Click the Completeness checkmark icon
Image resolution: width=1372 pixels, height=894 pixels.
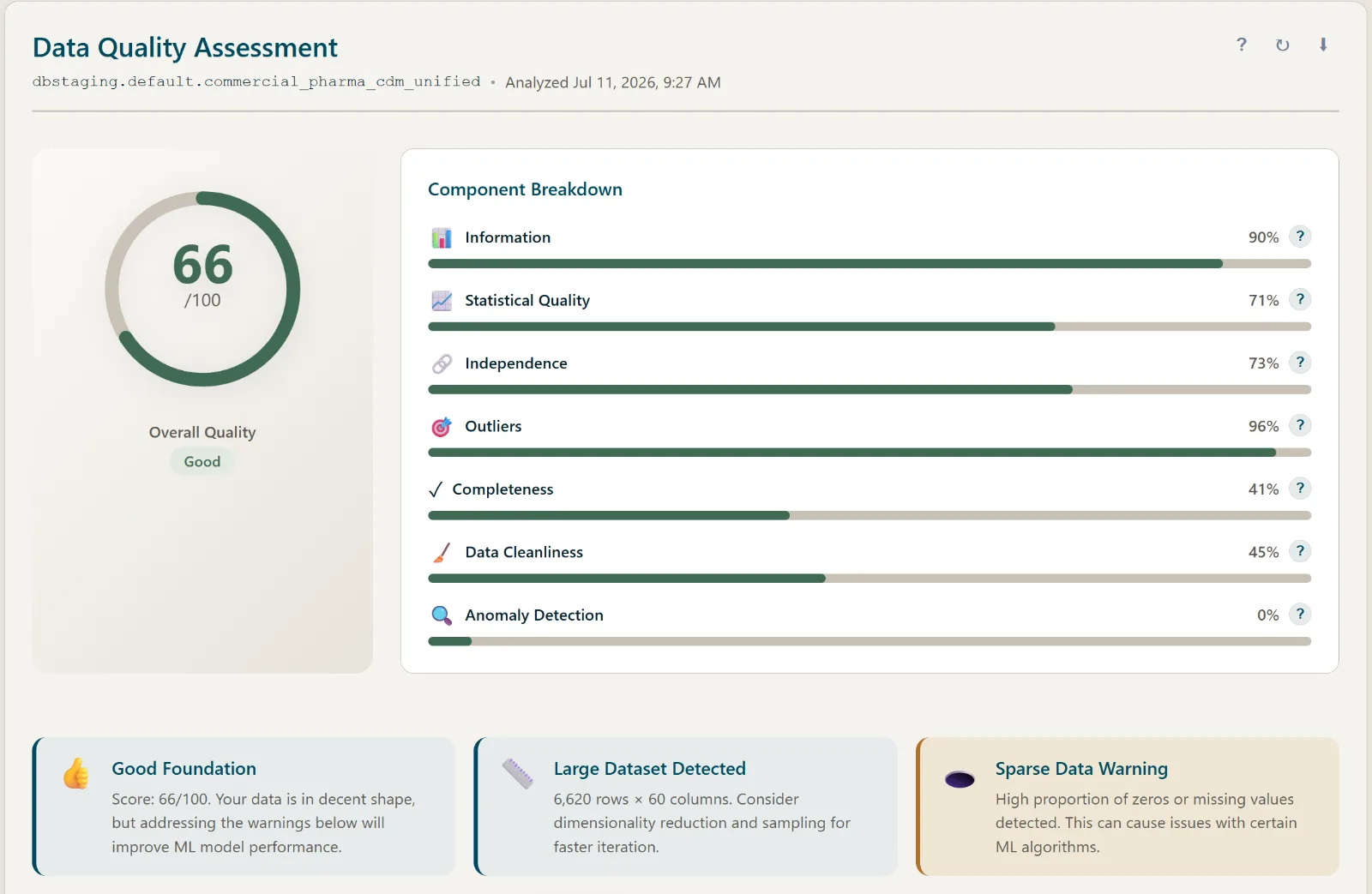point(436,489)
